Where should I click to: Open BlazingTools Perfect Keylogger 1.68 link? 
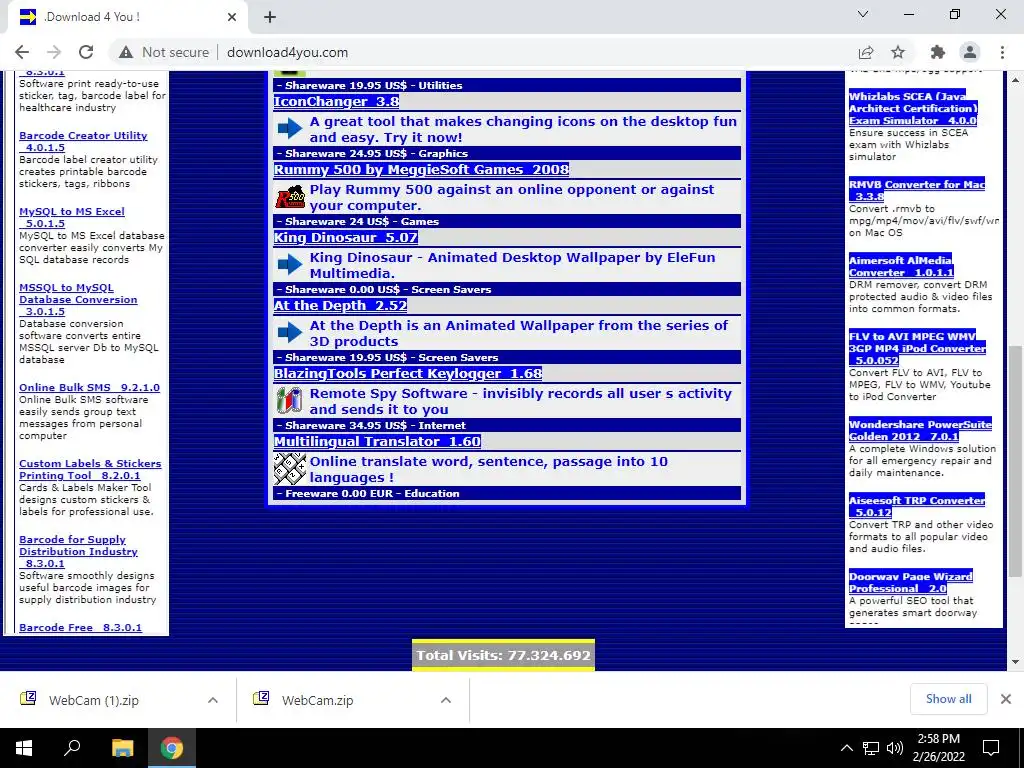tap(408, 373)
